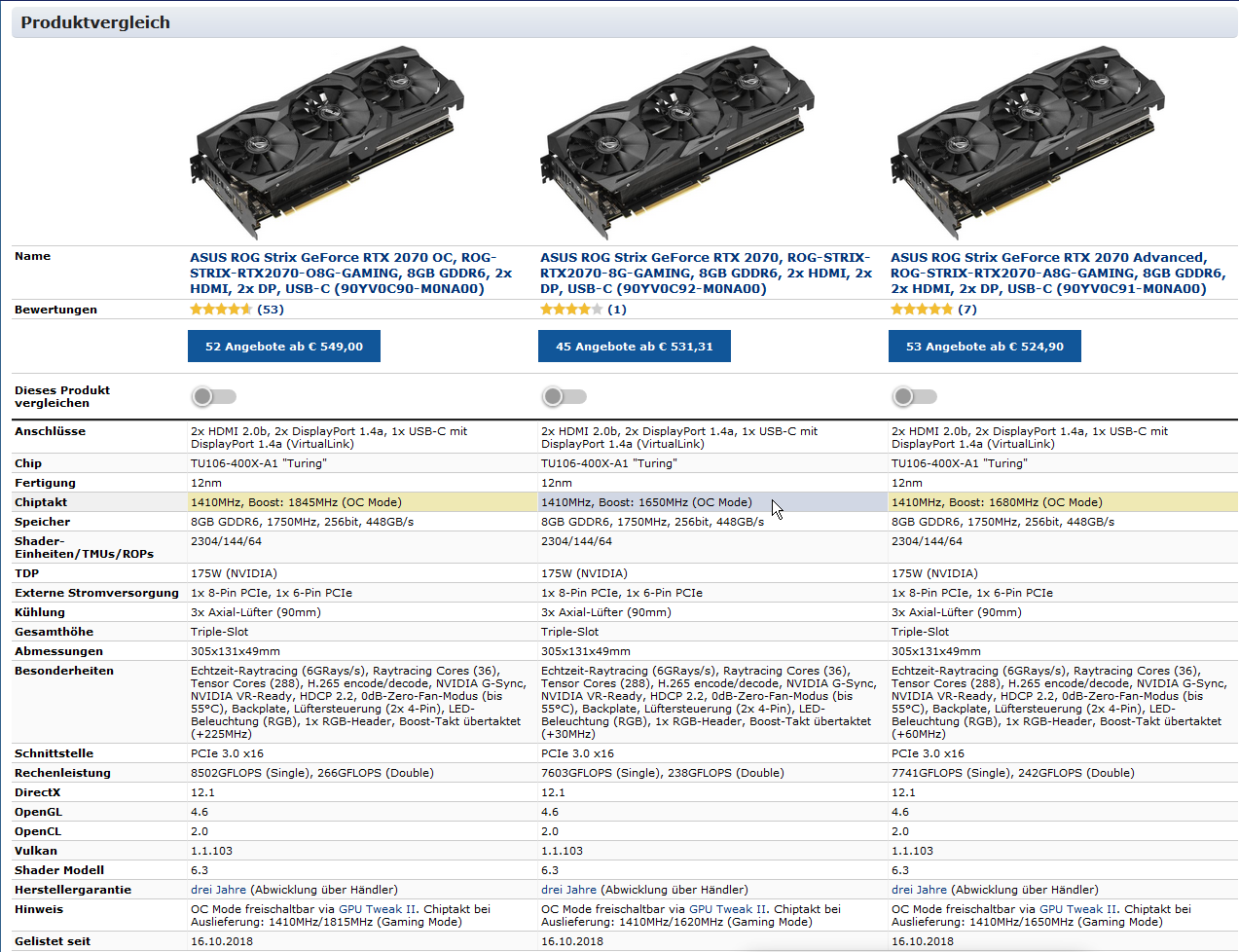Select the 'Boost: 1680MHz (OC Mode)' cell
Screen dimensions: 1239x952
(x=1063, y=502)
